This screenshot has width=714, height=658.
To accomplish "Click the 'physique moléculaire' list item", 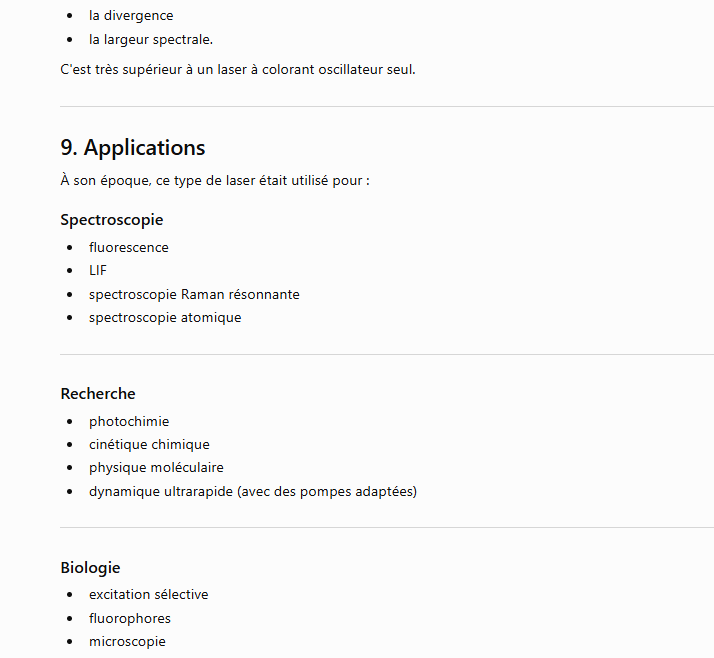I will (x=156, y=468).
